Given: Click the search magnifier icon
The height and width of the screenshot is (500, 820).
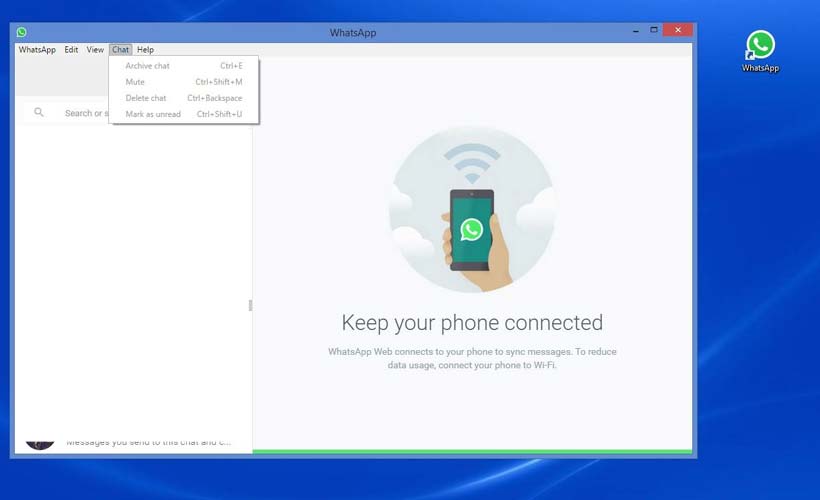Looking at the screenshot, I should [39, 112].
